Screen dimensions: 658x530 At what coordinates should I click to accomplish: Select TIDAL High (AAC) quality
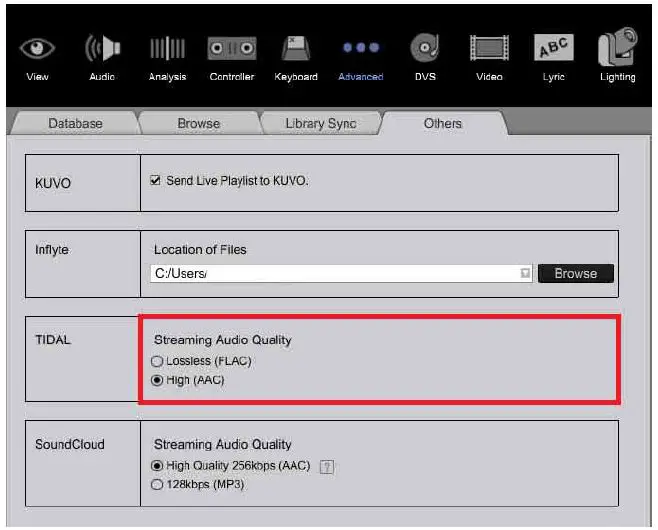click(157, 380)
